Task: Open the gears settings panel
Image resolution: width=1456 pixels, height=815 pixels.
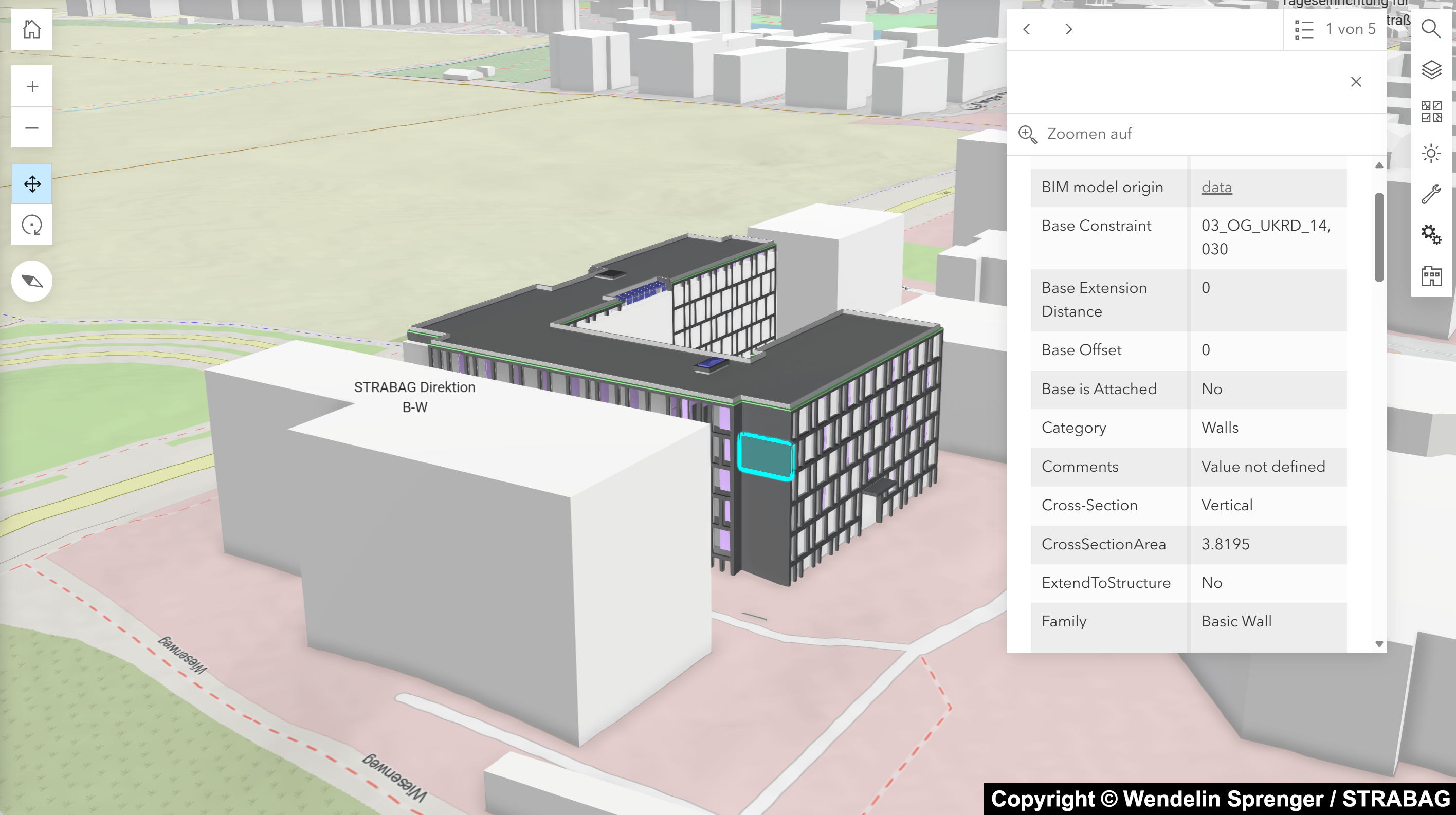Action: (1431, 234)
